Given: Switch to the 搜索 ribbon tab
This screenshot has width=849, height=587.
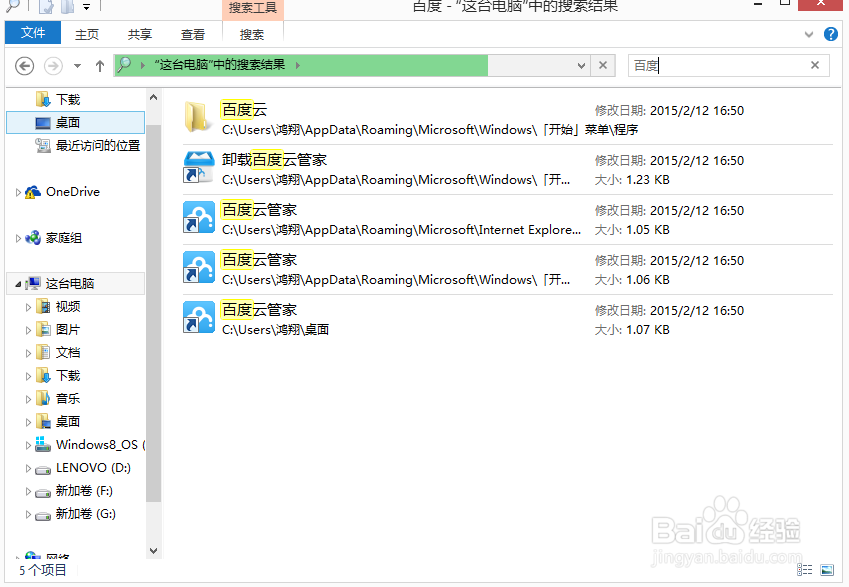Looking at the screenshot, I should pyautogui.click(x=252, y=35).
